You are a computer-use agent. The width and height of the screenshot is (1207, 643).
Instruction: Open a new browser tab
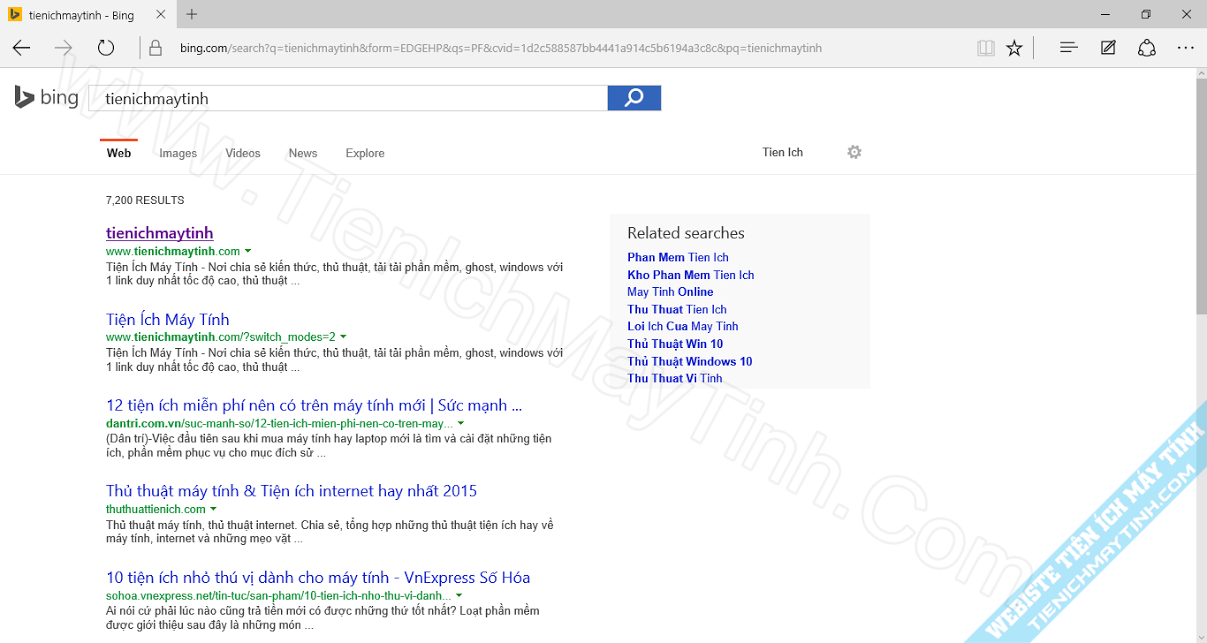click(x=192, y=14)
